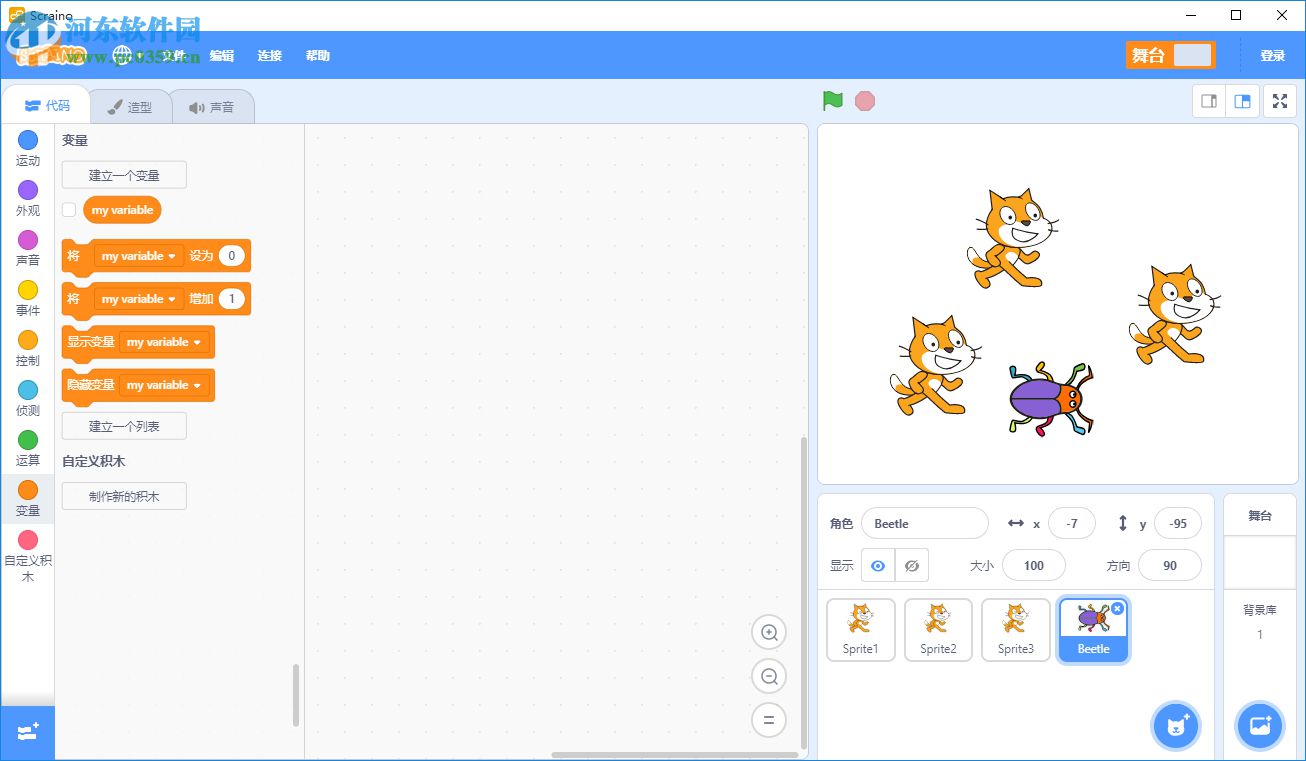The image size is (1306, 761).
Task: Open the 连接 menu
Action: pyautogui.click(x=269, y=56)
